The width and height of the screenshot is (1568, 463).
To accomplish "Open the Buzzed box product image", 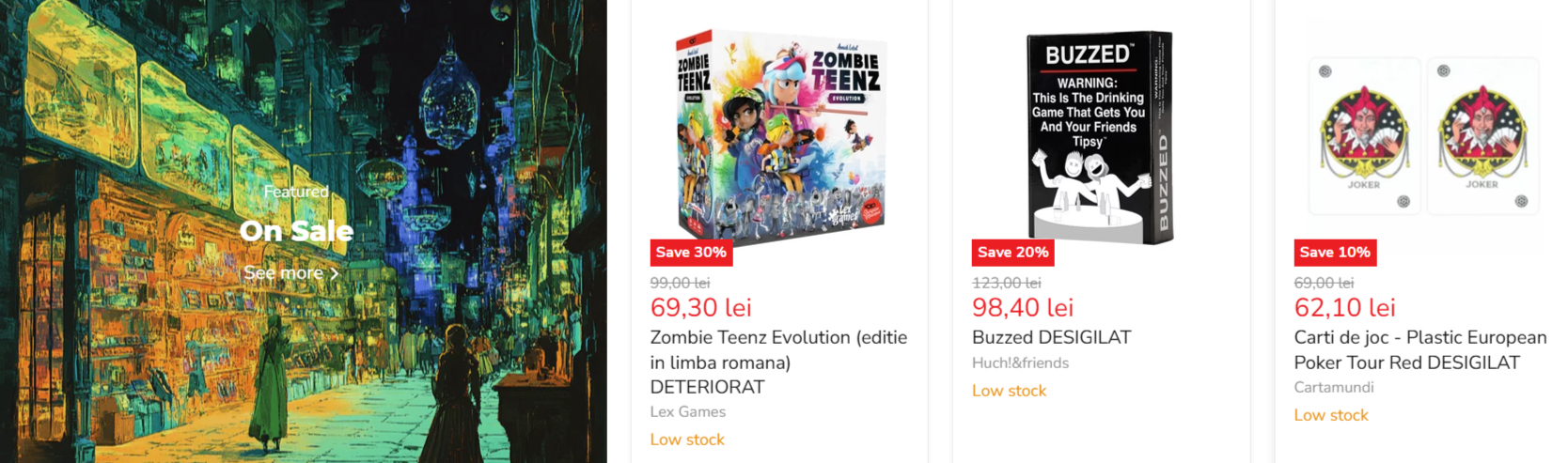I will click(x=1100, y=137).
